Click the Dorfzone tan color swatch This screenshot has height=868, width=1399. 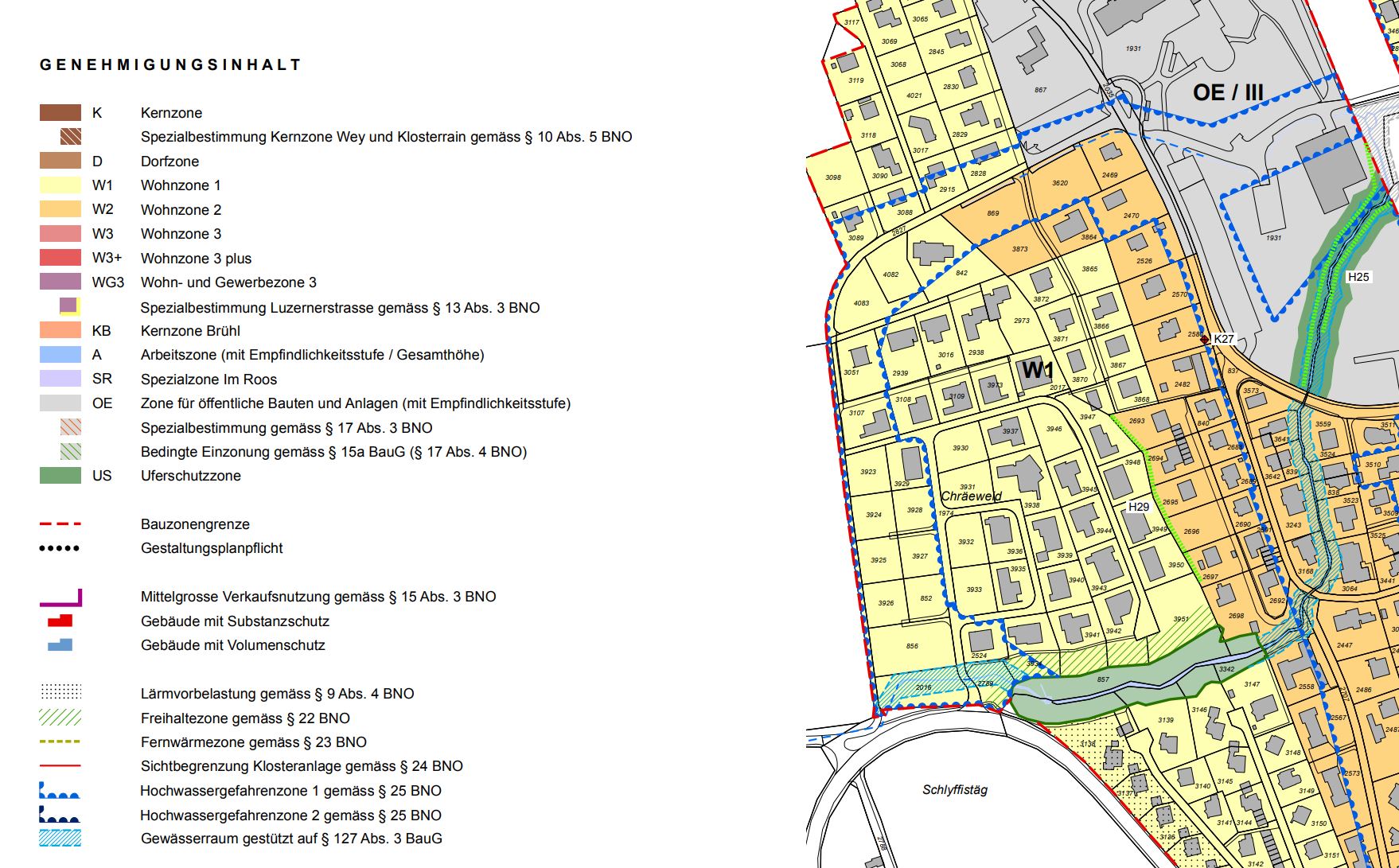pyautogui.click(x=60, y=161)
